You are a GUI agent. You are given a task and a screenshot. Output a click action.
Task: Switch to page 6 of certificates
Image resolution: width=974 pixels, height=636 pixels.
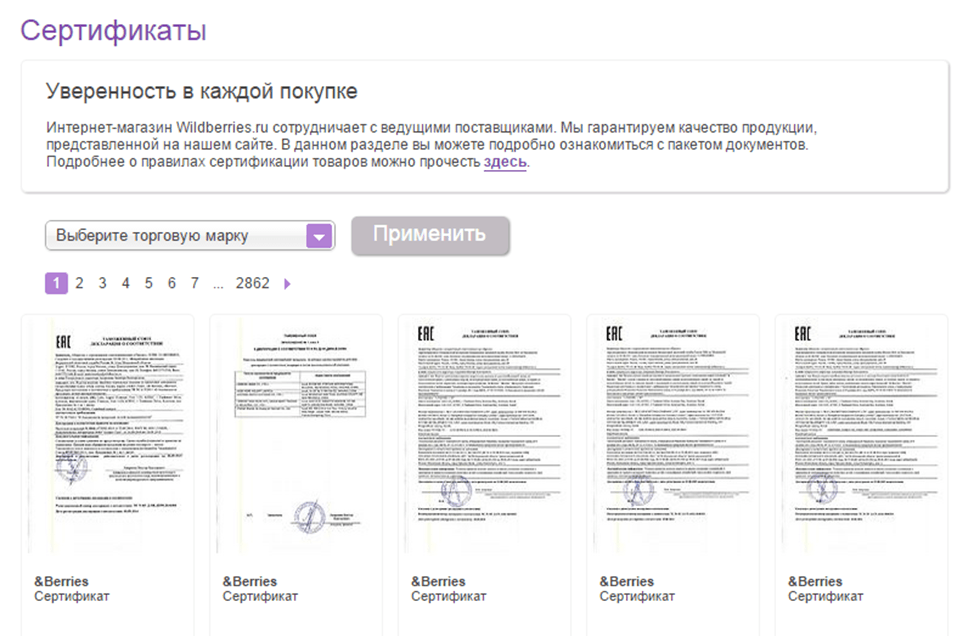pyautogui.click(x=171, y=284)
